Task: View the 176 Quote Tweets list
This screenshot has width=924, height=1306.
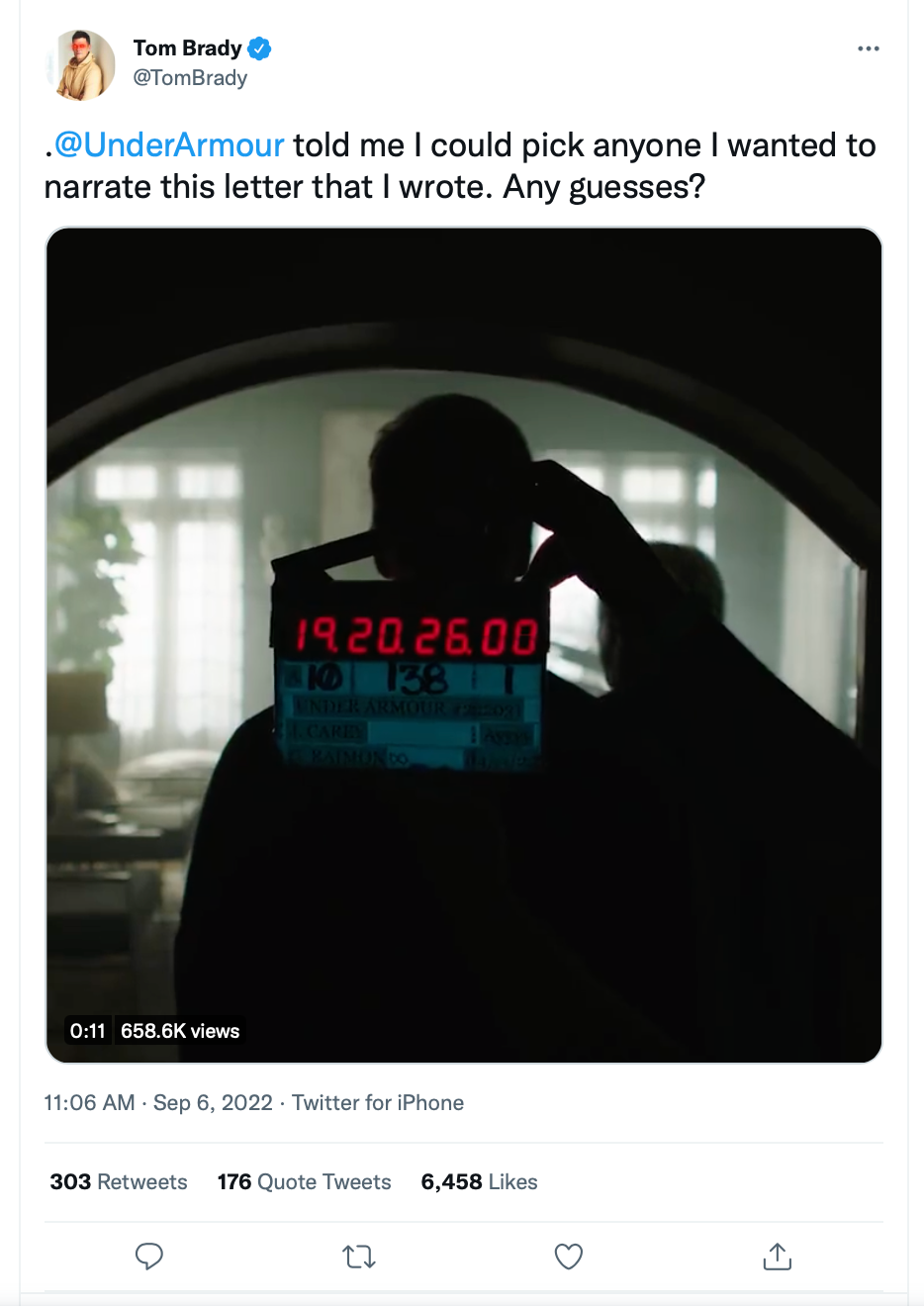Action: click(x=305, y=1181)
